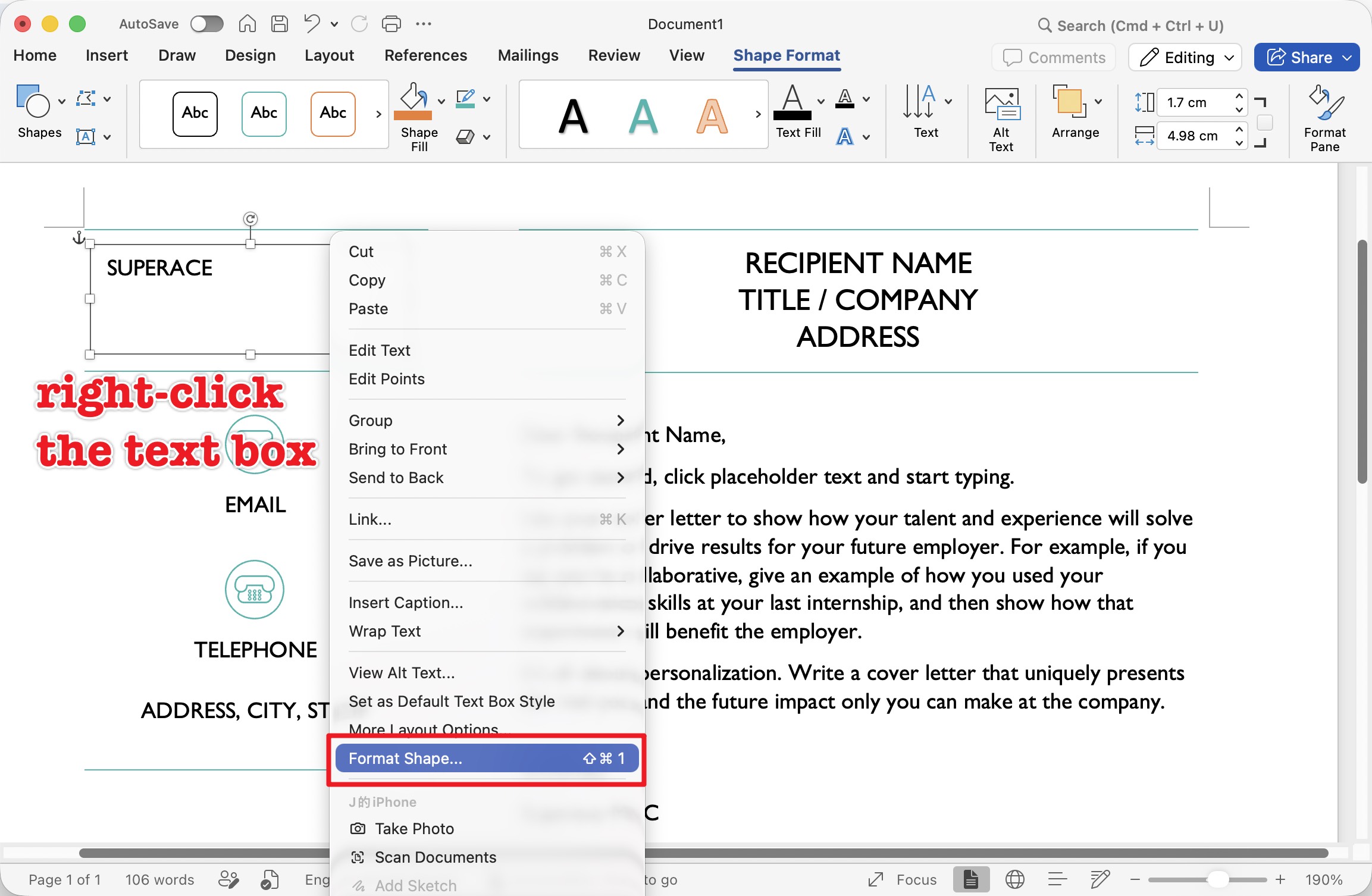Click the blue Share button
The width and height of the screenshot is (1372, 896).
pyautogui.click(x=1307, y=57)
